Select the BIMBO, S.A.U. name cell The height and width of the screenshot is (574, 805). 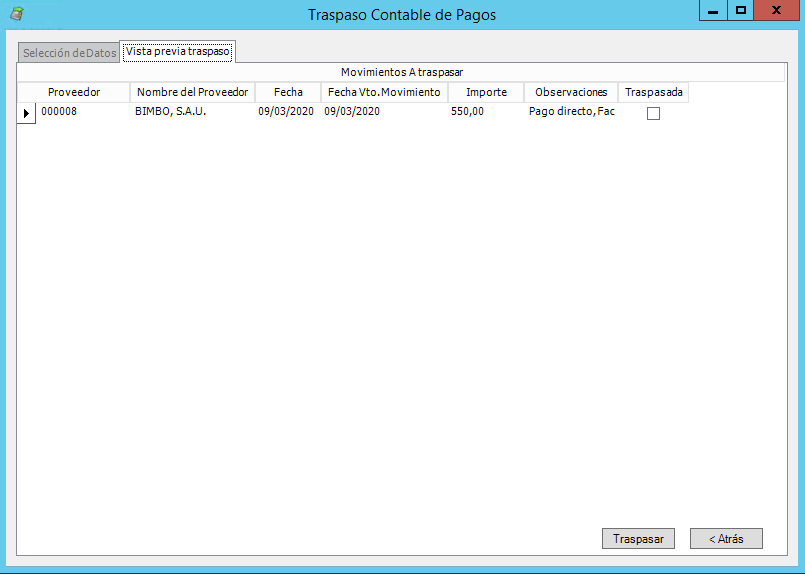coord(193,112)
